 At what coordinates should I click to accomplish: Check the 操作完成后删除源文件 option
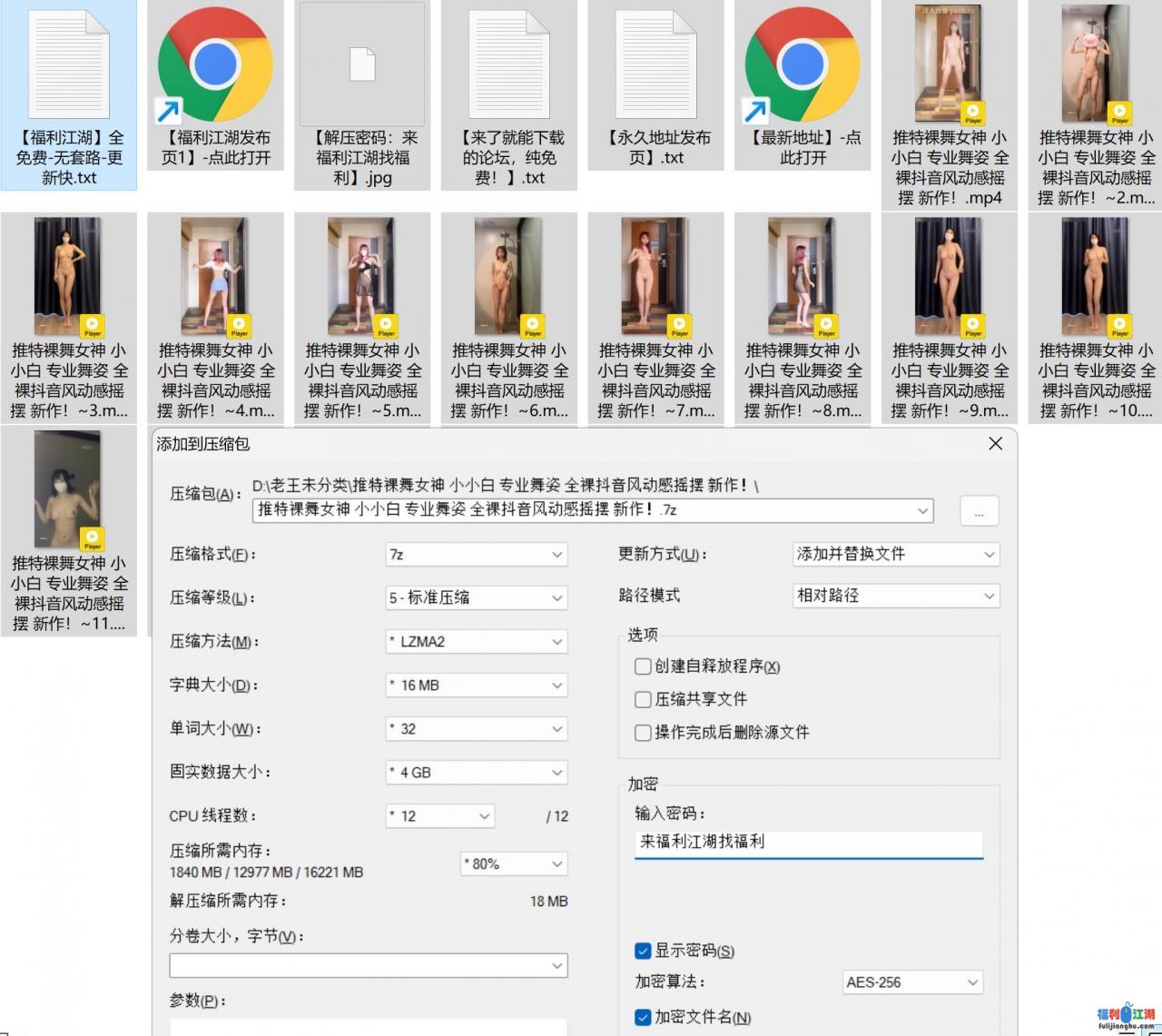(x=643, y=732)
